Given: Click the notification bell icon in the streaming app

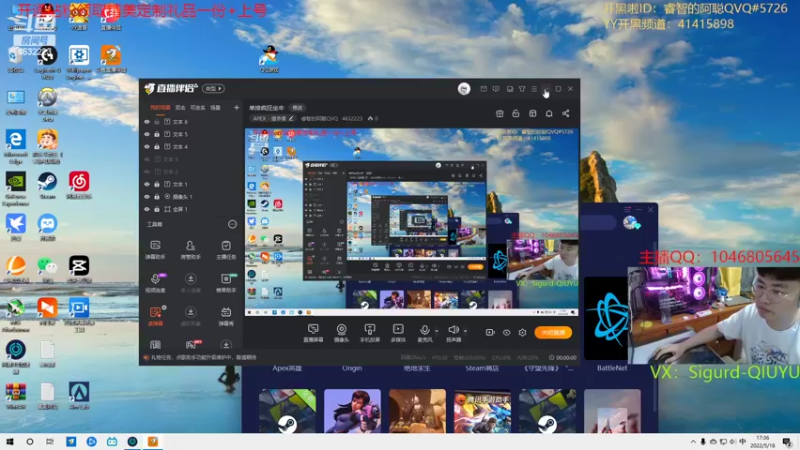Looking at the screenshot, I should 549,113.
